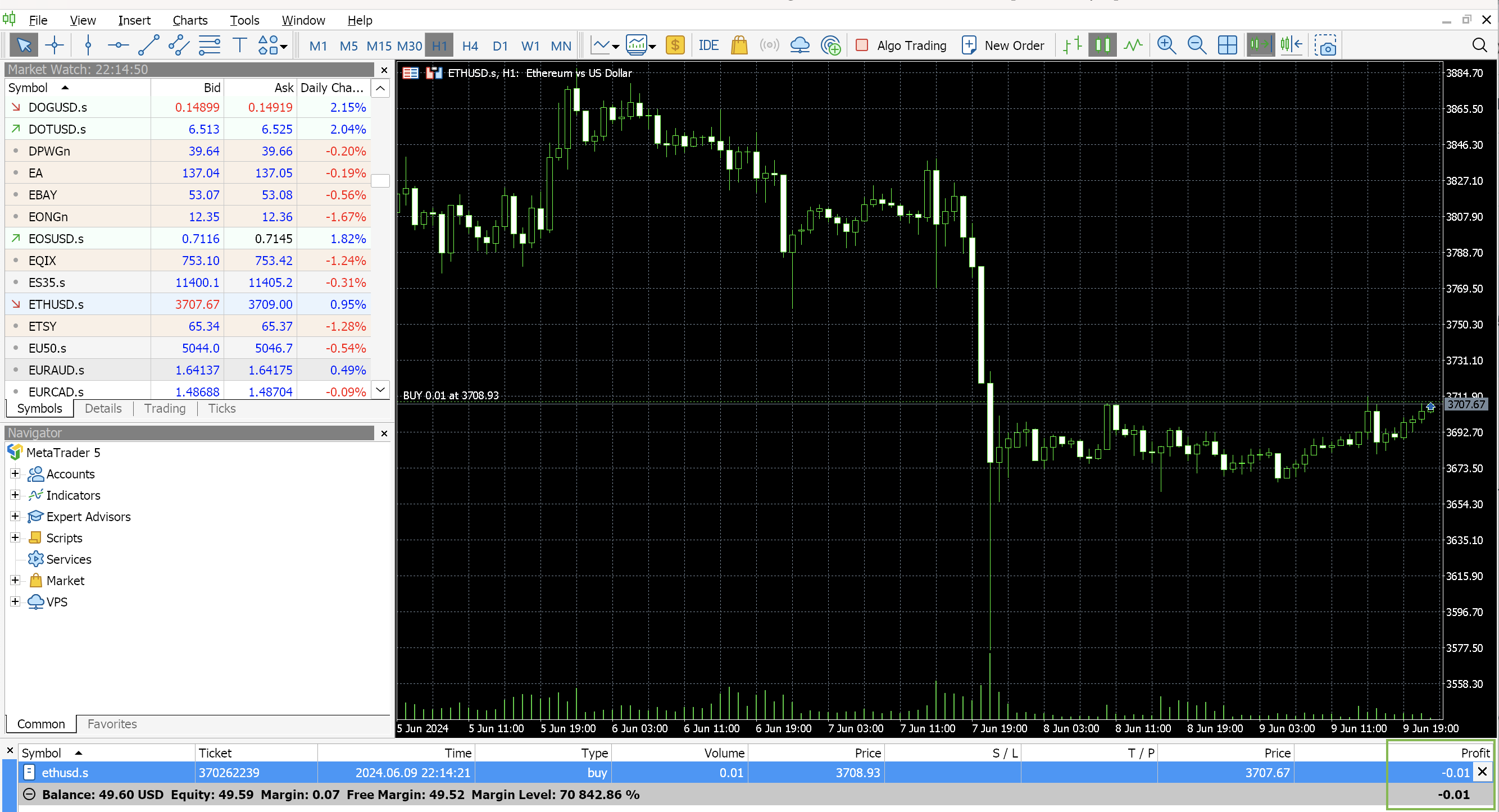Expand the Indicators tree in Navigator
The image size is (1499, 812).
15,495
